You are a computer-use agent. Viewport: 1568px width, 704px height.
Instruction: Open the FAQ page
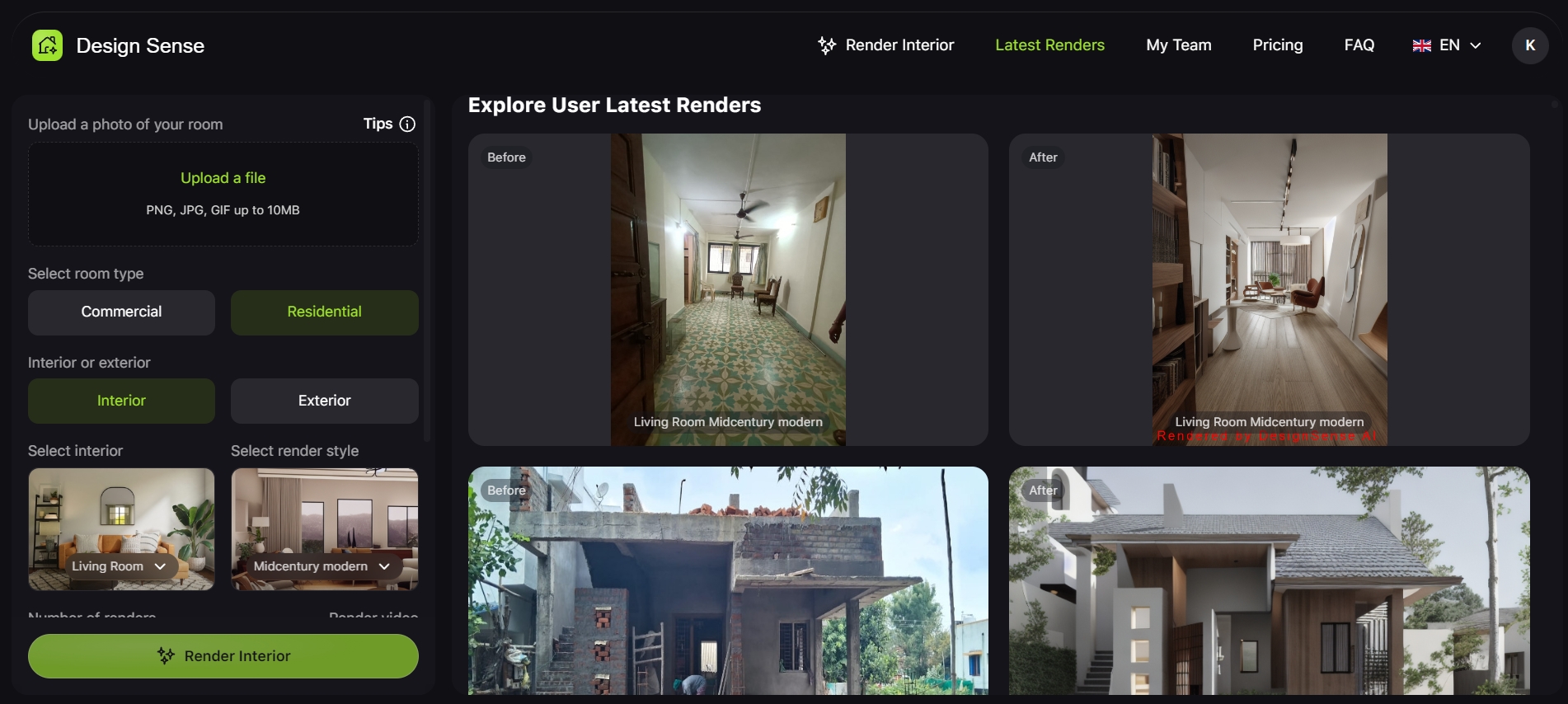(x=1359, y=45)
